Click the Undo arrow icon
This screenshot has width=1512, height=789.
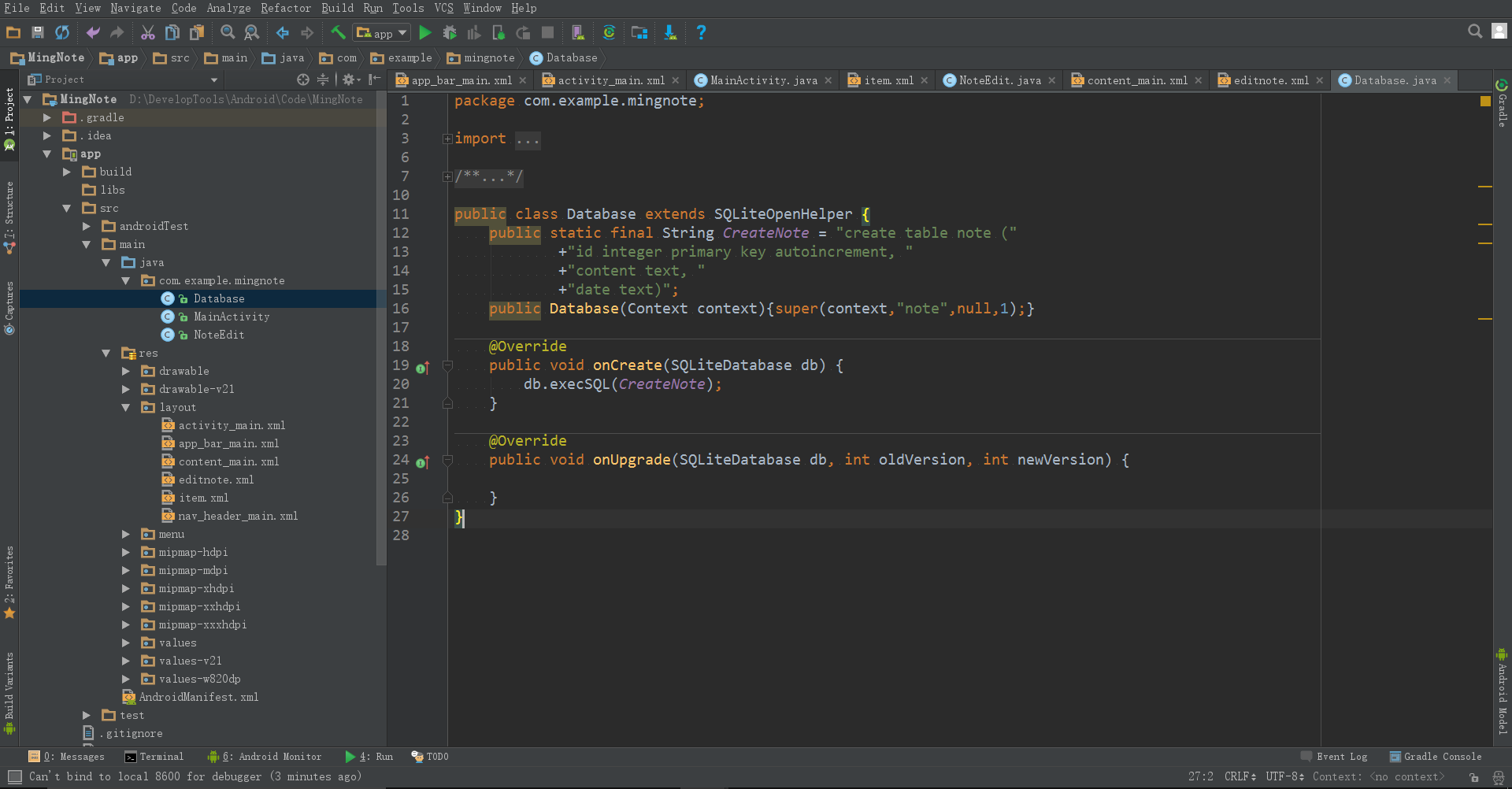tap(93, 32)
